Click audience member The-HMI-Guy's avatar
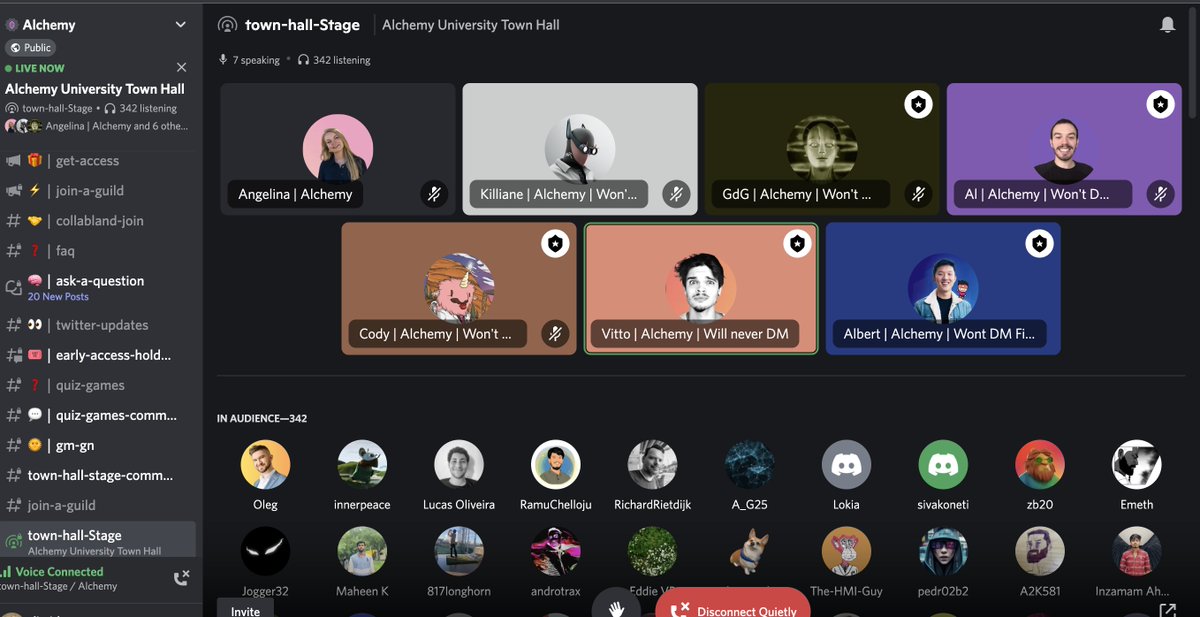The image size is (1200, 617). coord(846,552)
